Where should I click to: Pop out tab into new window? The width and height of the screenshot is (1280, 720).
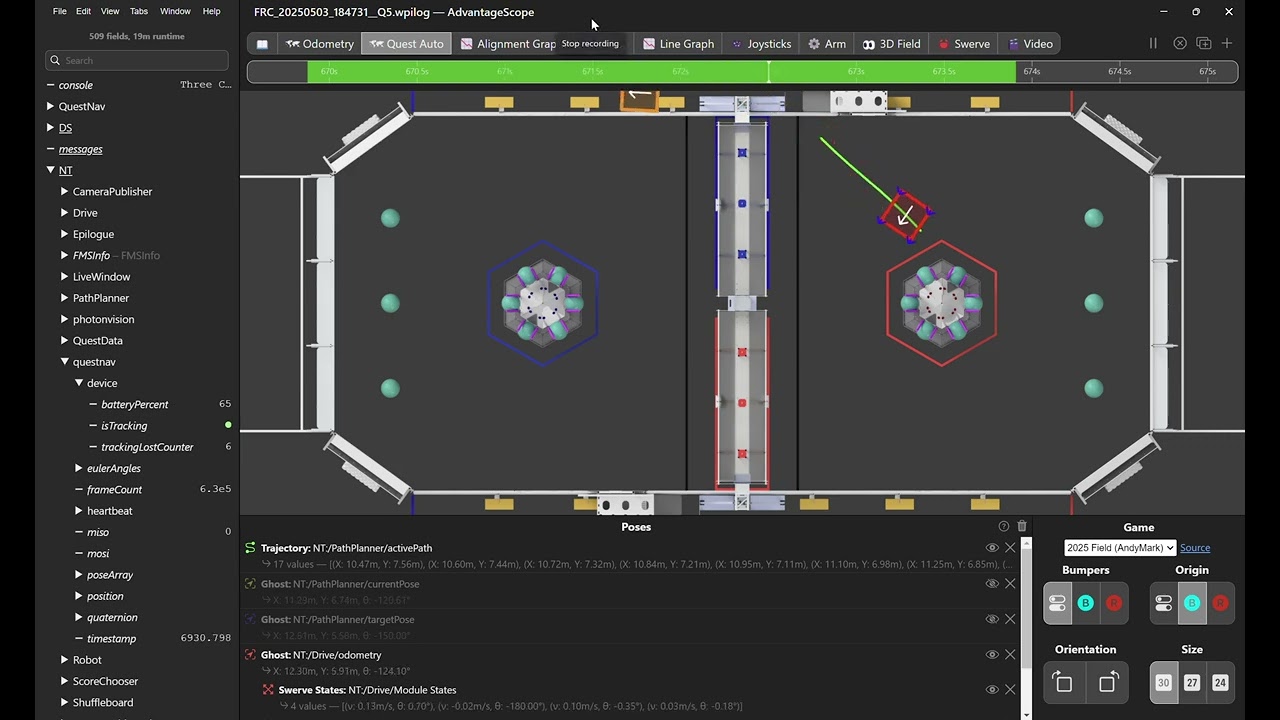(x=1204, y=43)
